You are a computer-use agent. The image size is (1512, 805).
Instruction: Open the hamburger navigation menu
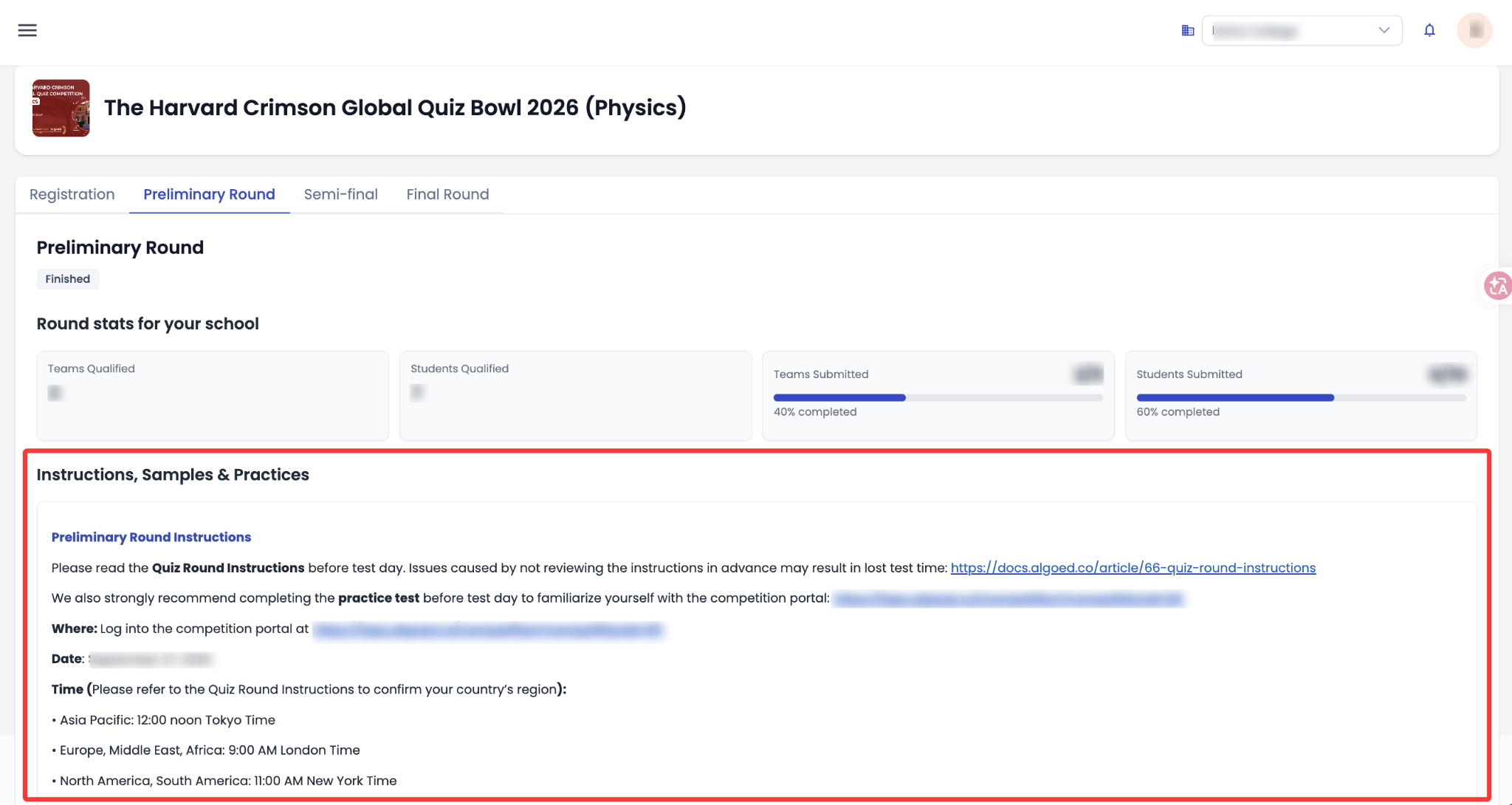pos(27,30)
